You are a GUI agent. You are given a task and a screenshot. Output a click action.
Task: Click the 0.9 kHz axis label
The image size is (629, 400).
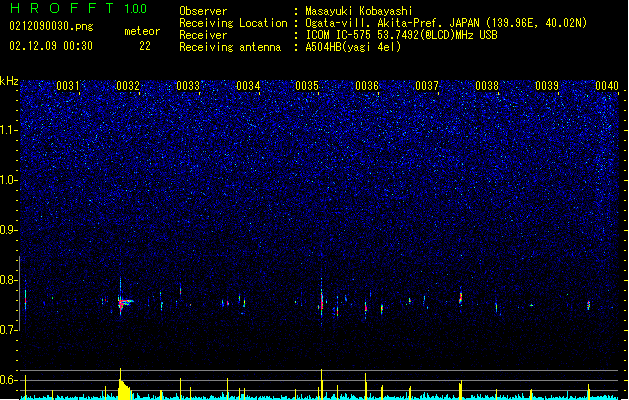[8, 230]
